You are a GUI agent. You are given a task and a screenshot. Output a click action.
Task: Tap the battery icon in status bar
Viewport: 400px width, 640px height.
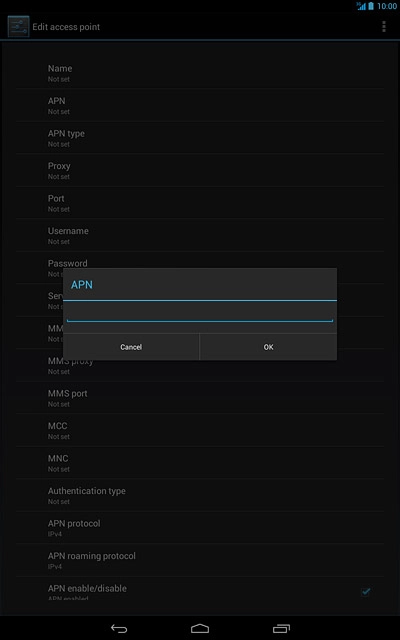(x=371, y=6)
